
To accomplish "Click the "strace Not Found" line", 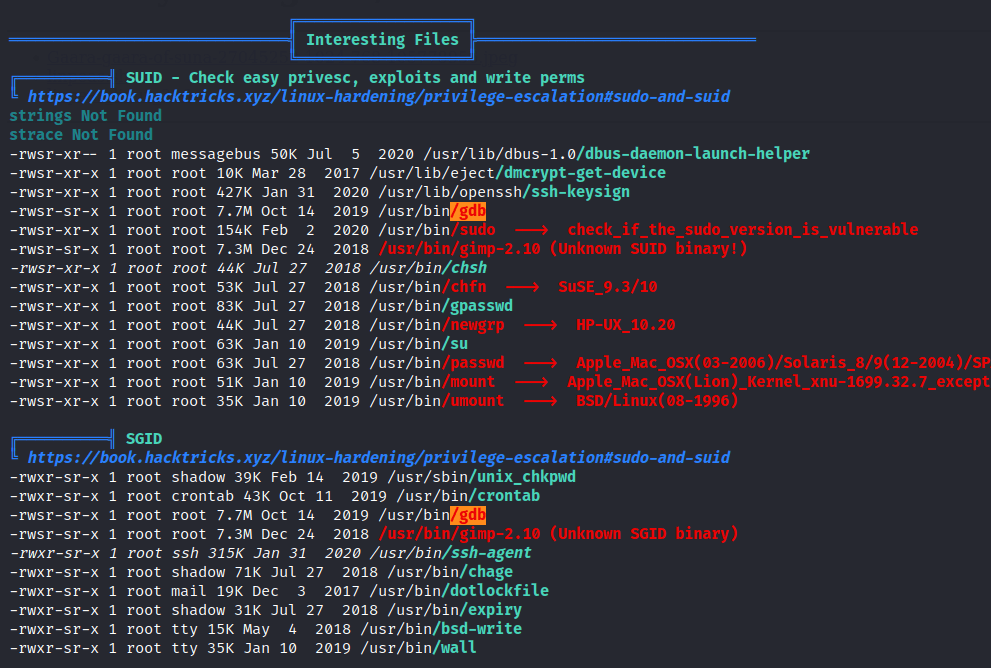I will pos(81,135).
